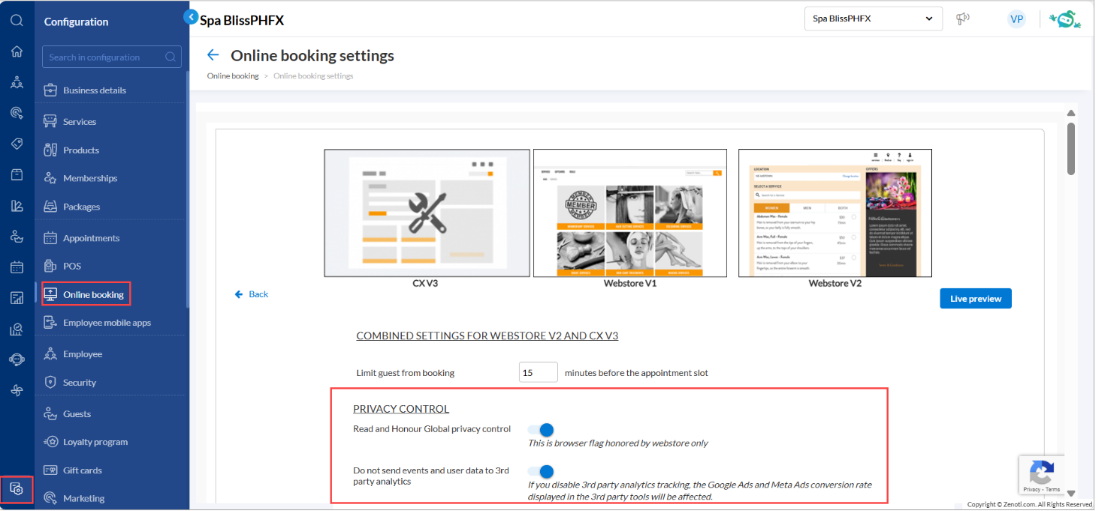Click the Memberships icon in sidebar

(x=50, y=178)
